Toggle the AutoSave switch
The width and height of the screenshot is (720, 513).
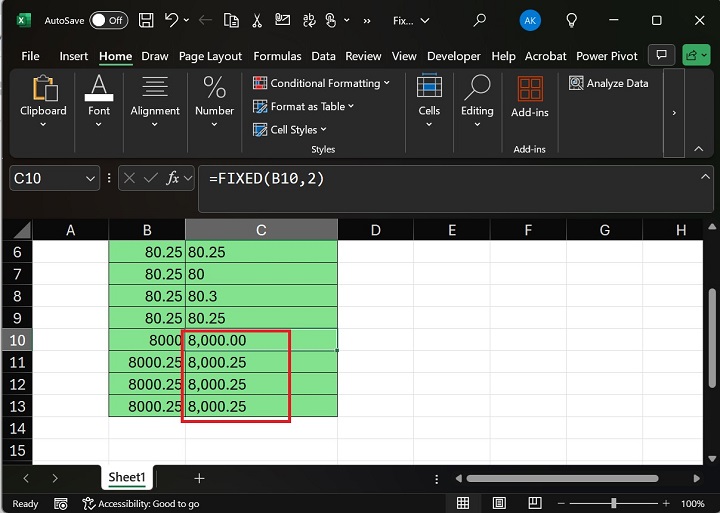108,20
